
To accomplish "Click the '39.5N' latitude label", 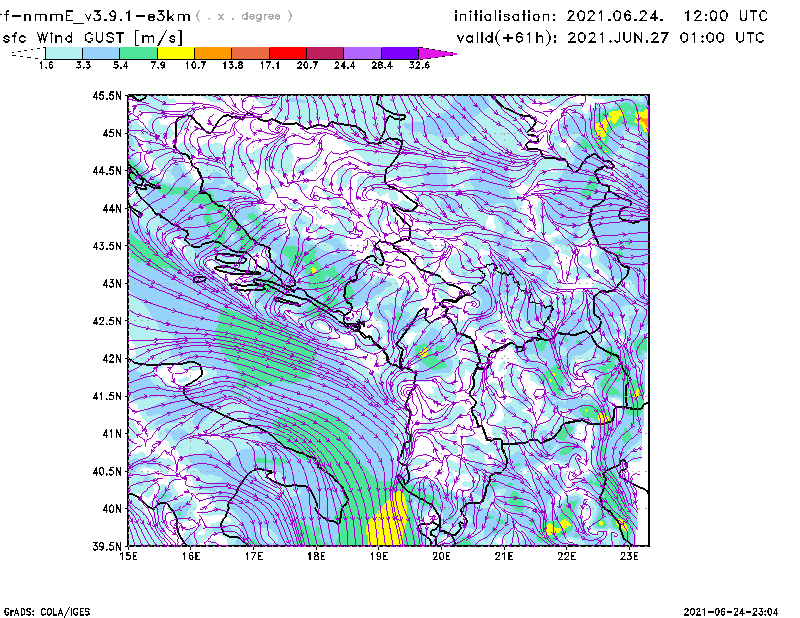I will (107, 546).
